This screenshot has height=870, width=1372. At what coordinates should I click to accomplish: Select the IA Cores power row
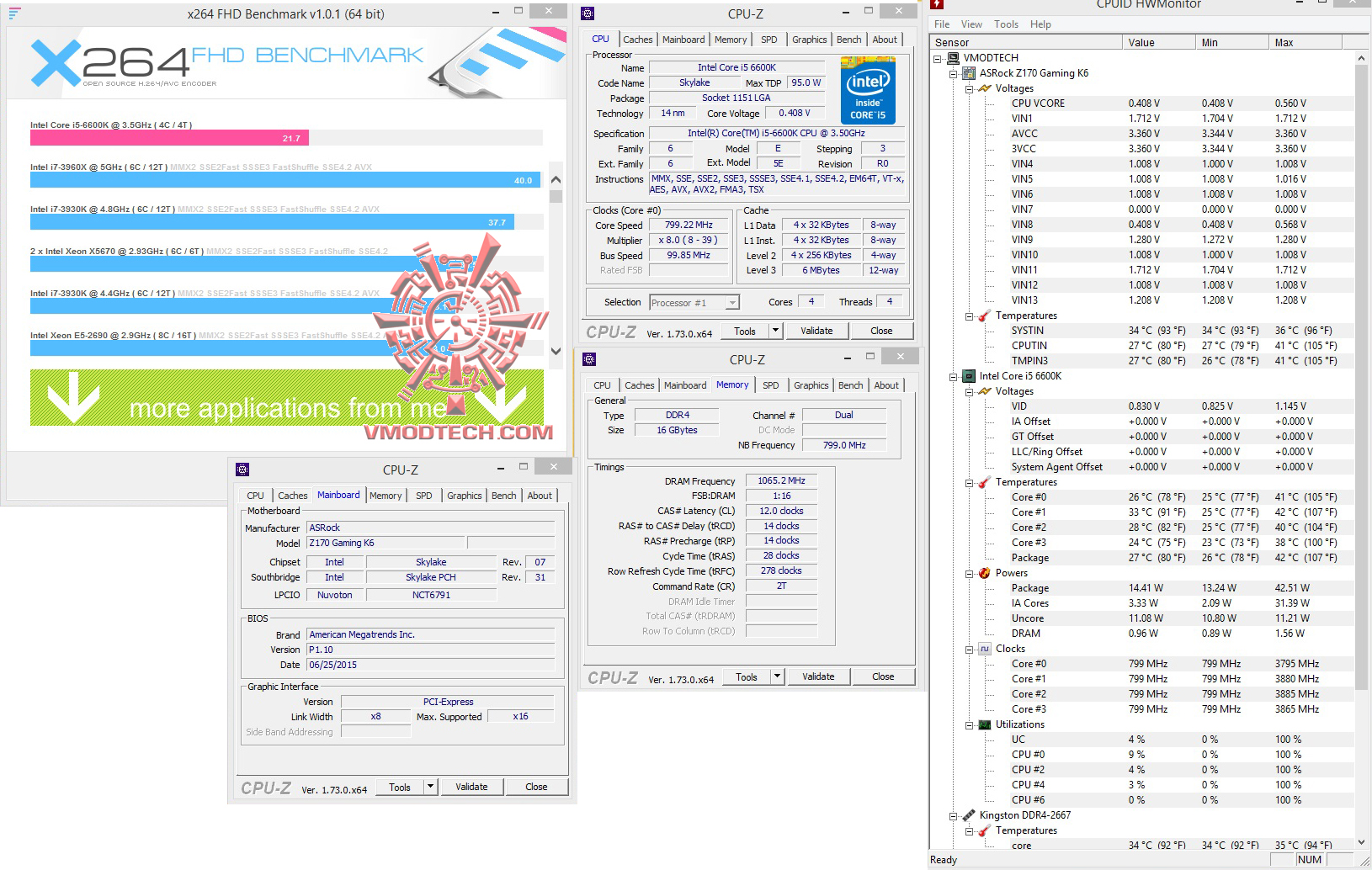point(1182,603)
